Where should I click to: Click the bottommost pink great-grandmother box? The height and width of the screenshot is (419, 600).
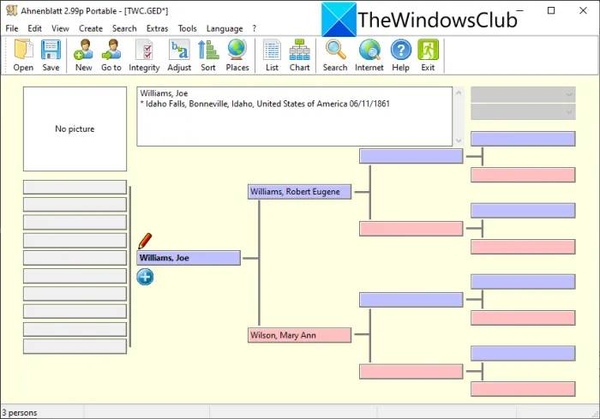coord(523,389)
